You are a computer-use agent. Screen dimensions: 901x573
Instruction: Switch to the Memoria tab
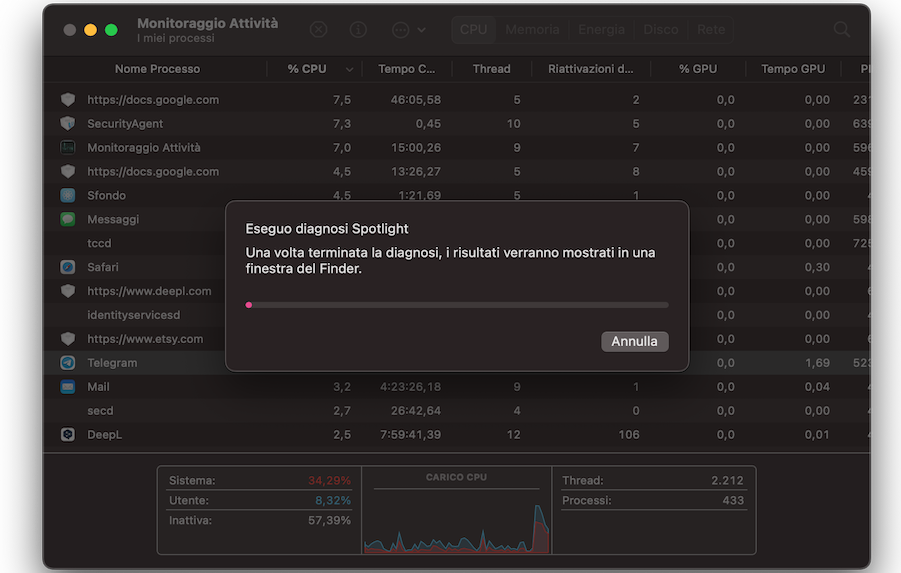(532, 29)
